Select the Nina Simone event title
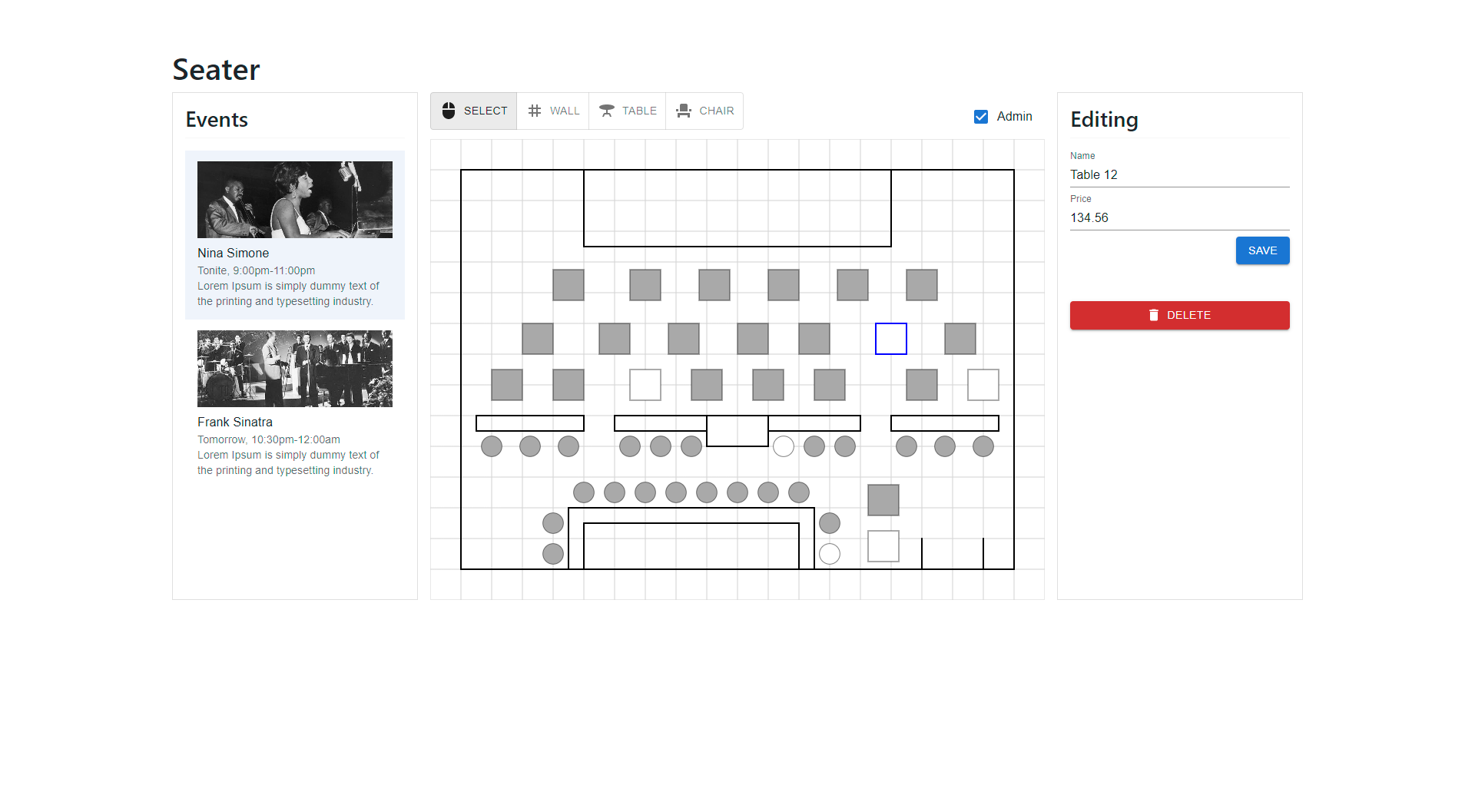This screenshot has height=812, width=1475. click(233, 253)
